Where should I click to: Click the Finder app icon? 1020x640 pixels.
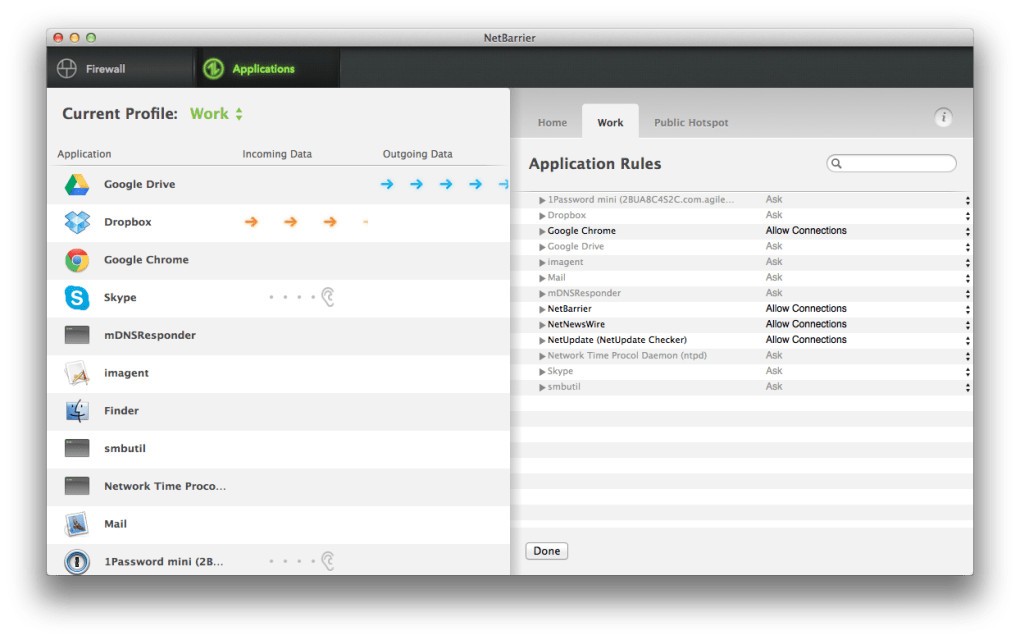77,411
